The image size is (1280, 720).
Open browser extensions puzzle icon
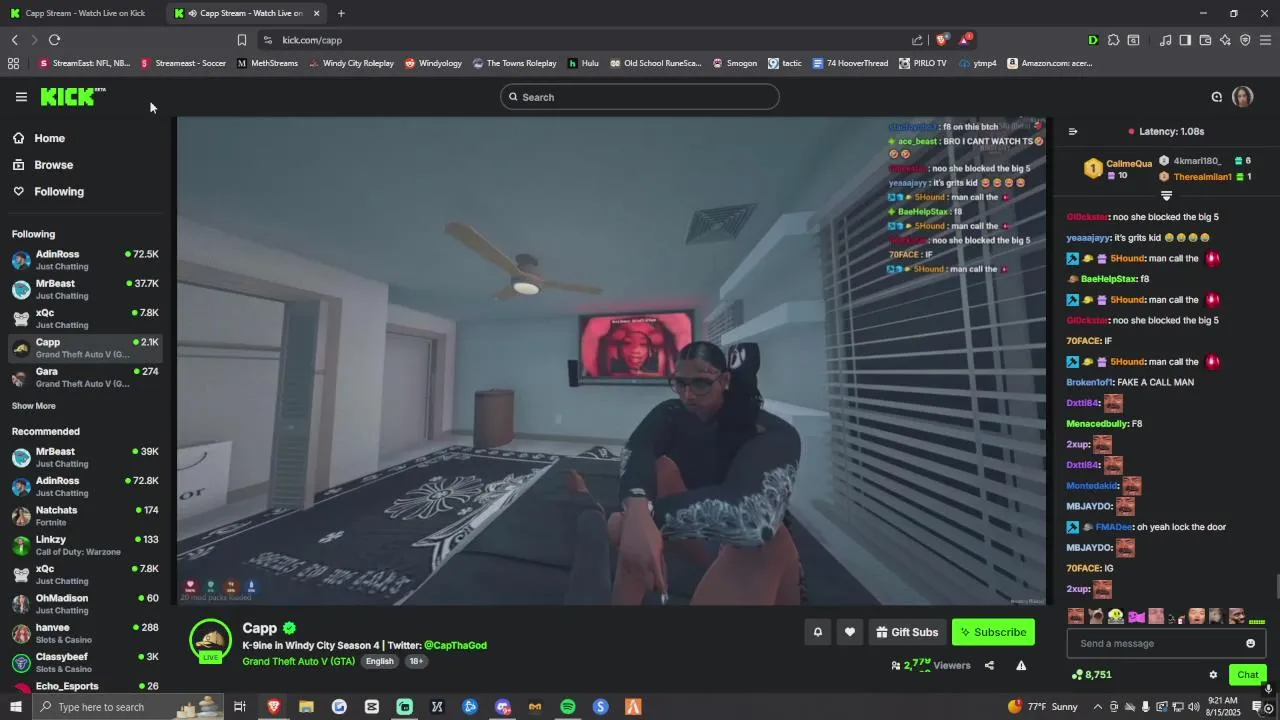(1113, 40)
